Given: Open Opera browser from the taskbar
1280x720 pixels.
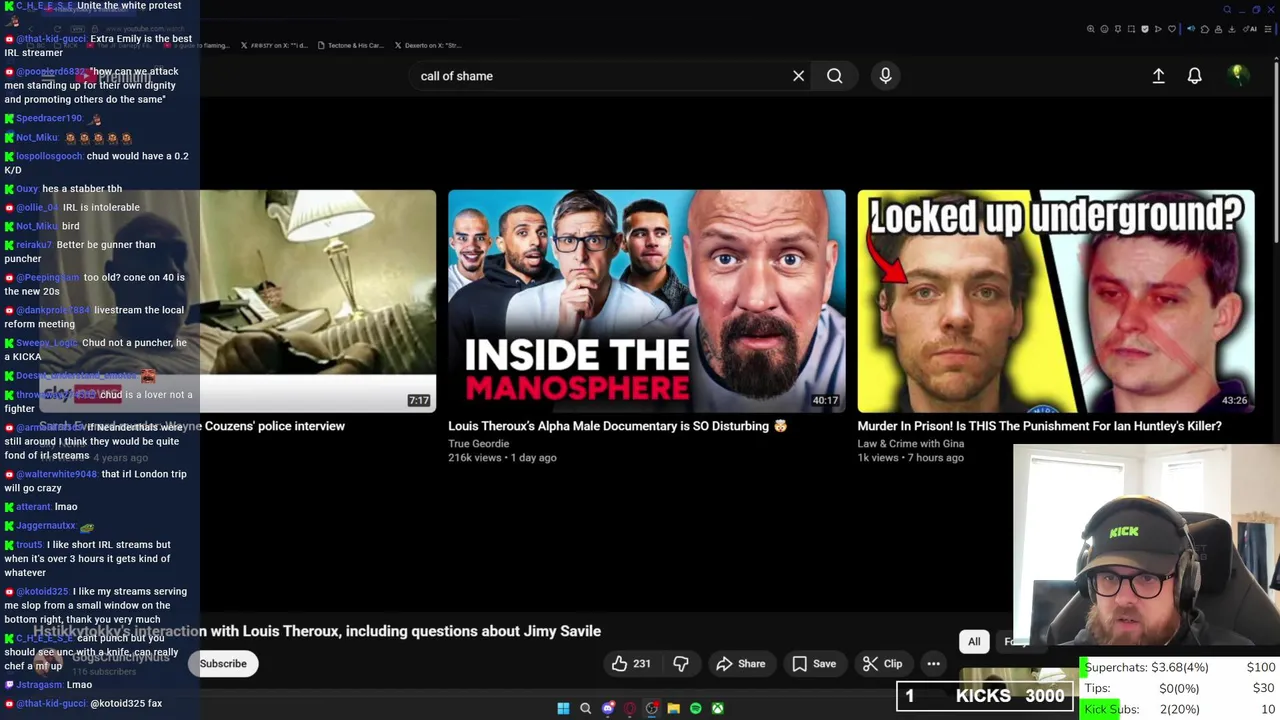Looking at the screenshot, I should tap(630, 708).
